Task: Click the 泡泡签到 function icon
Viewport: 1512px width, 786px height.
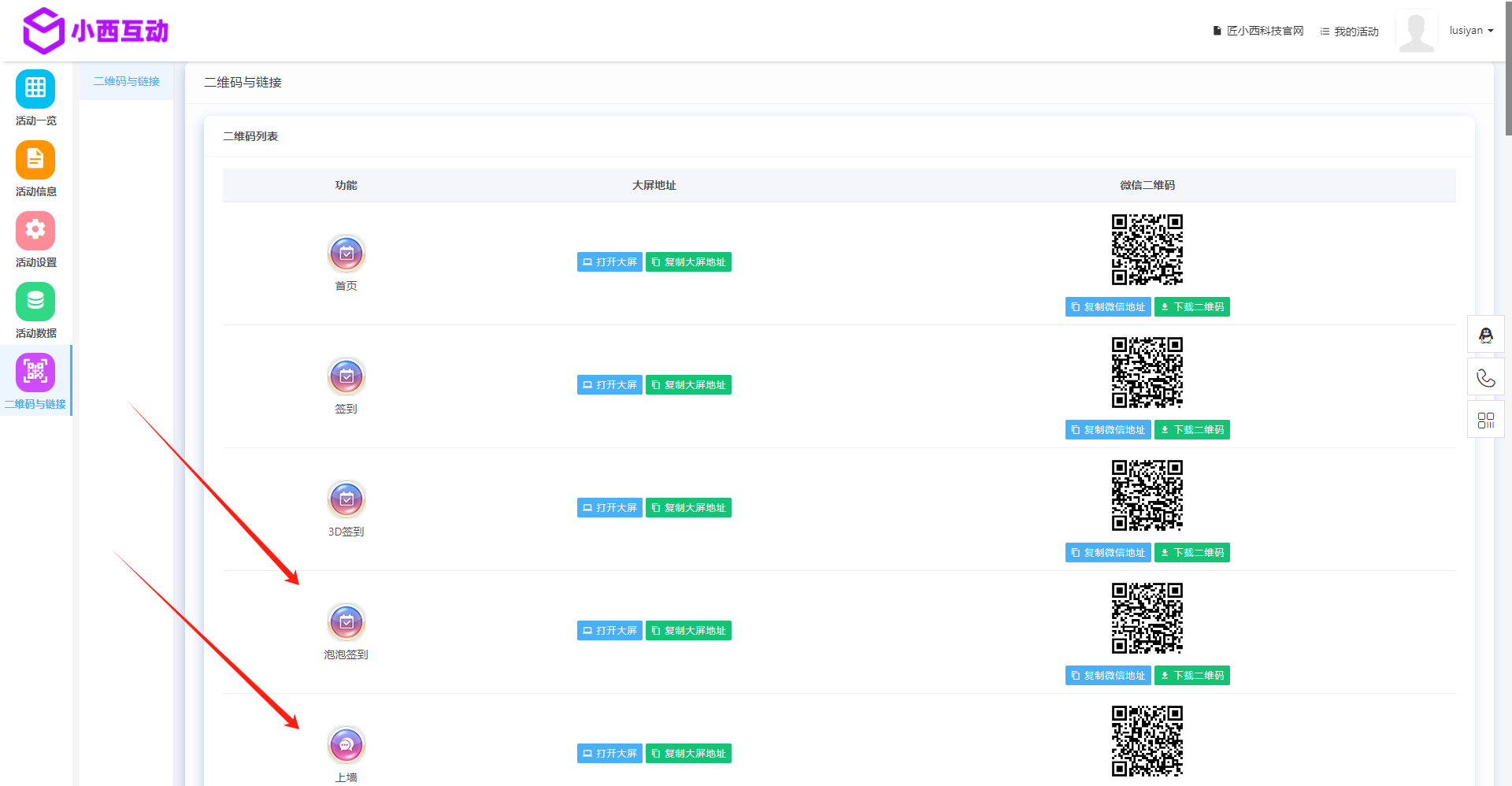Action: [x=346, y=622]
